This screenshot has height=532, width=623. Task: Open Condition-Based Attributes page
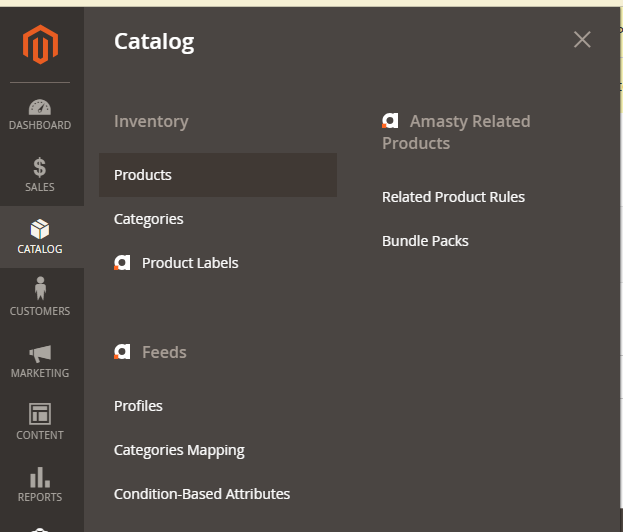pos(202,494)
